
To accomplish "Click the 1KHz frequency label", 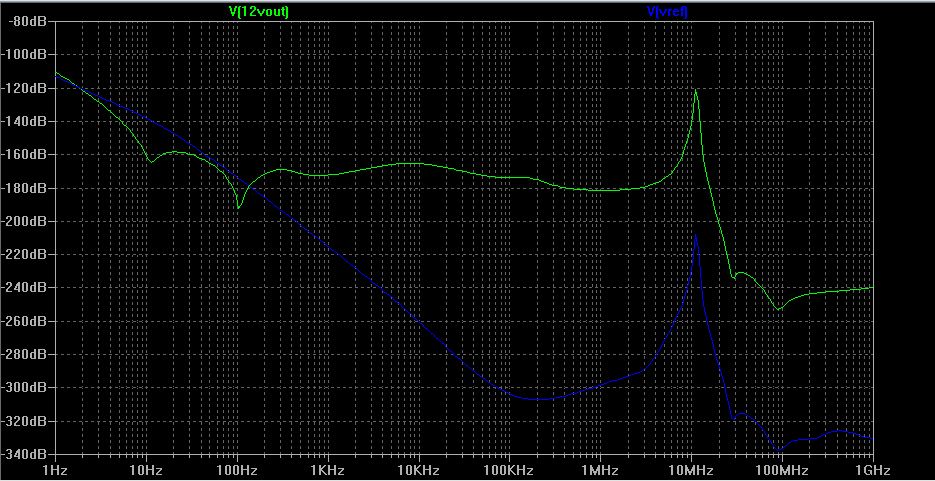I will [328, 471].
